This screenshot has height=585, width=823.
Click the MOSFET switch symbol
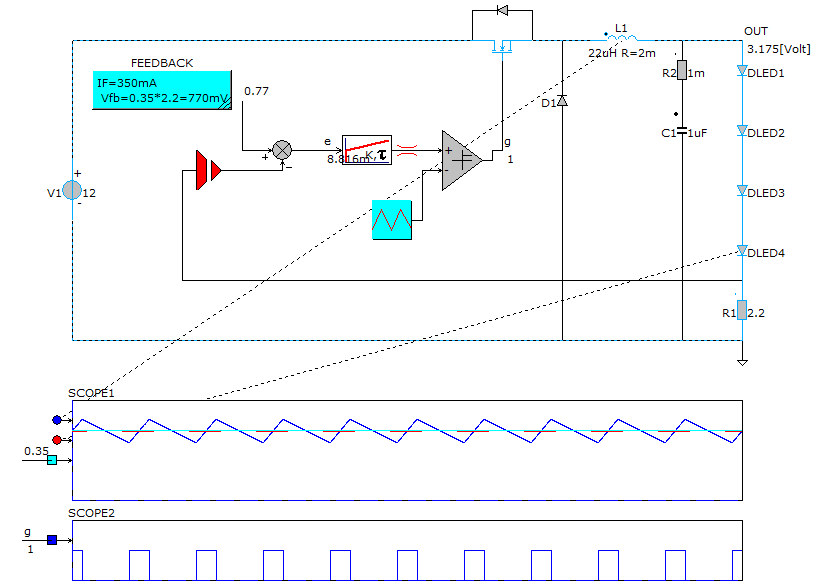[502, 48]
